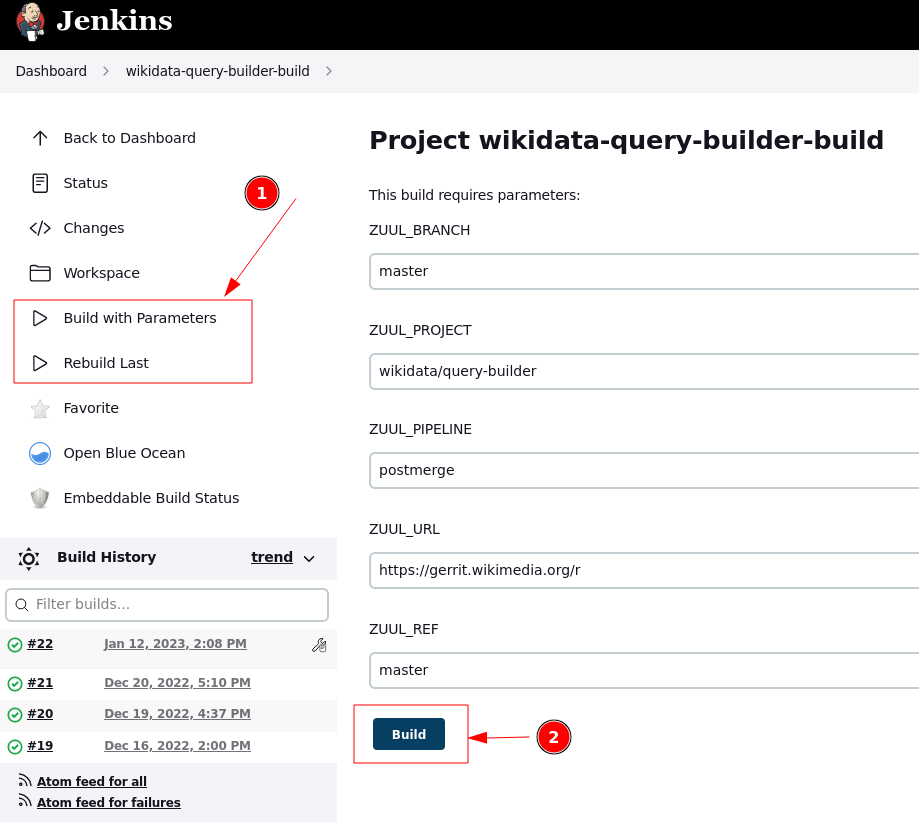This screenshot has width=919, height=837.
Task: Click the Blue Ocean wave icon
Action: click(40, 454)
